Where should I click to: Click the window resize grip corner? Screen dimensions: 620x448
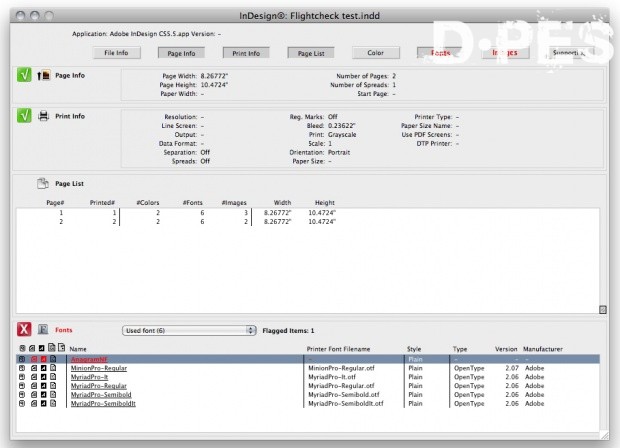605,435
